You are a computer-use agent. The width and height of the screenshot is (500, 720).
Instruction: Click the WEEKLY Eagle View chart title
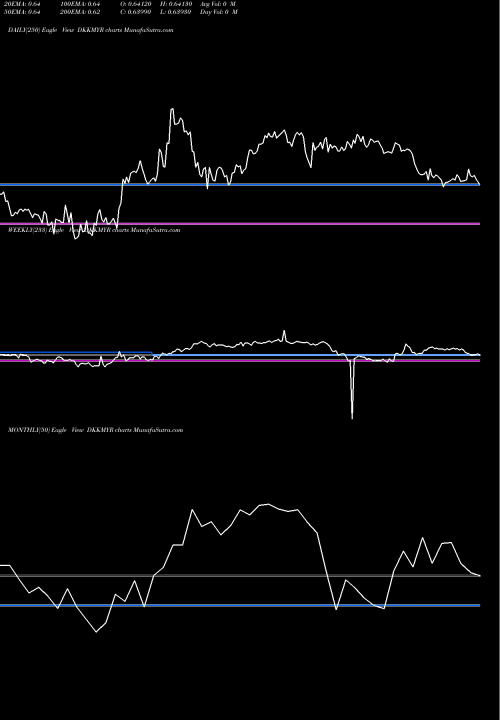tap(94, 230)
